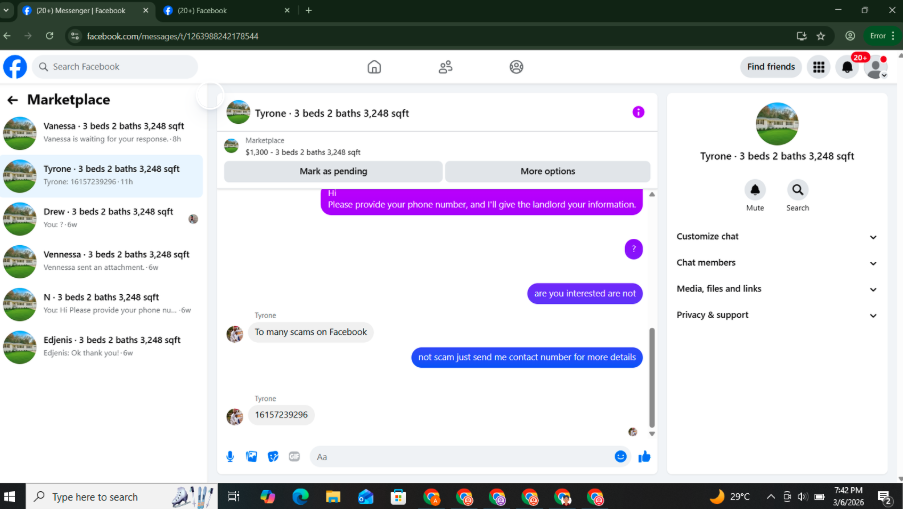Click the listing profile picture in right panel
The height and width of the screenshot is (509, 903).
777,124
